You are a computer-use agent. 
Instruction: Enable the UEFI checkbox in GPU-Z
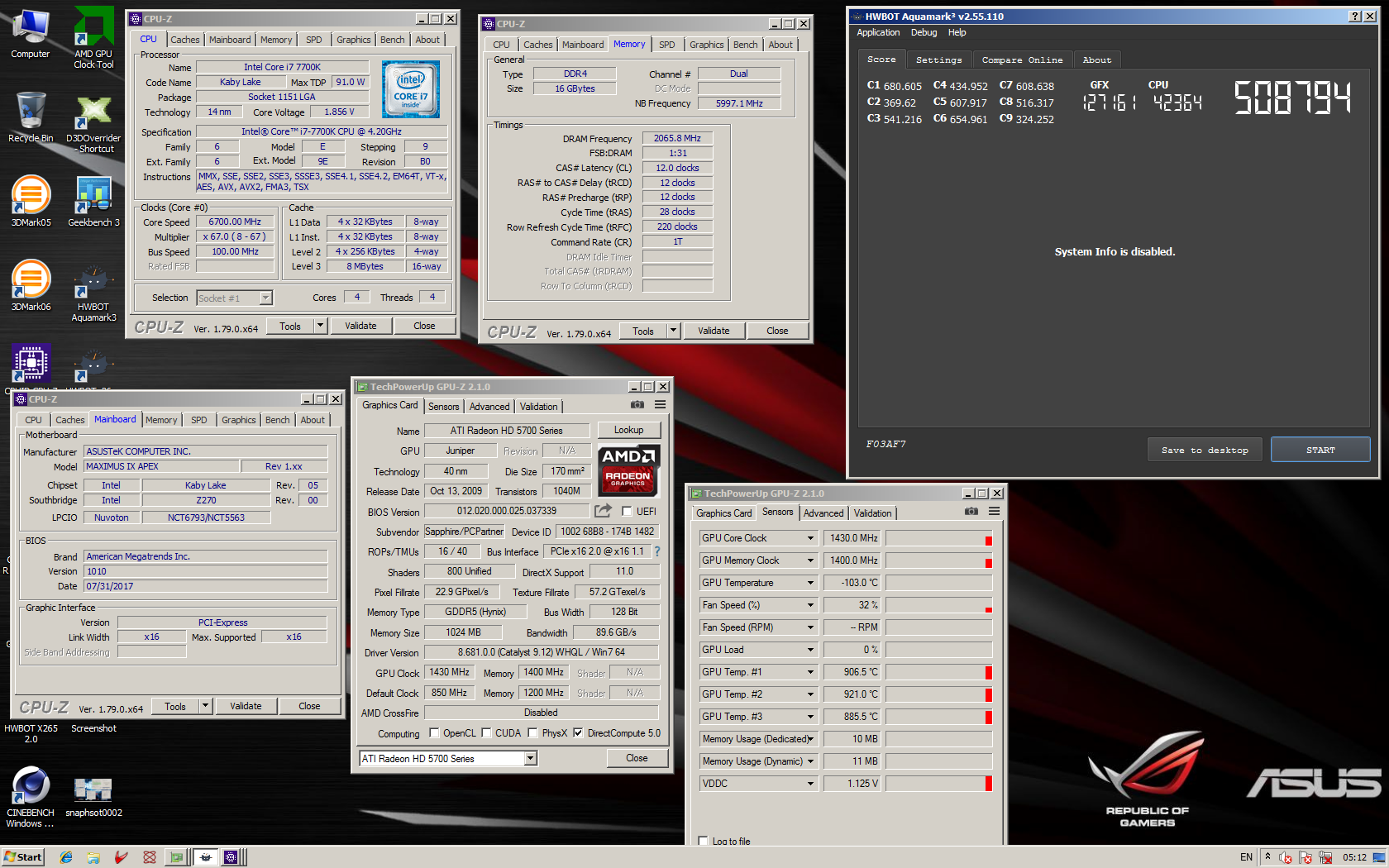(x=627, y=512)
